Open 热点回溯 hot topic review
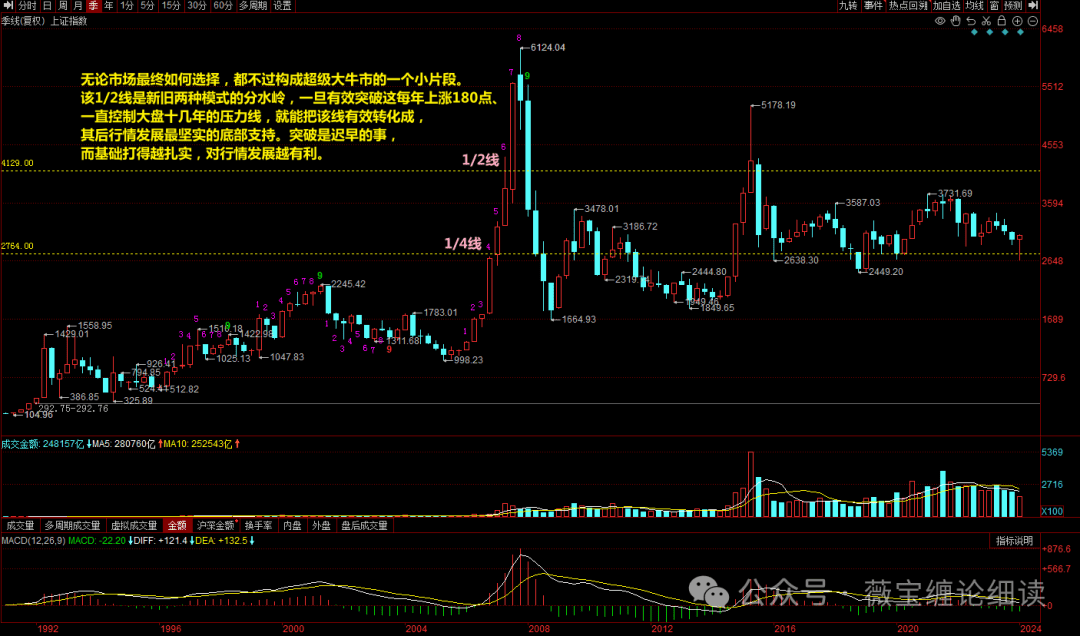 [908, 6]
